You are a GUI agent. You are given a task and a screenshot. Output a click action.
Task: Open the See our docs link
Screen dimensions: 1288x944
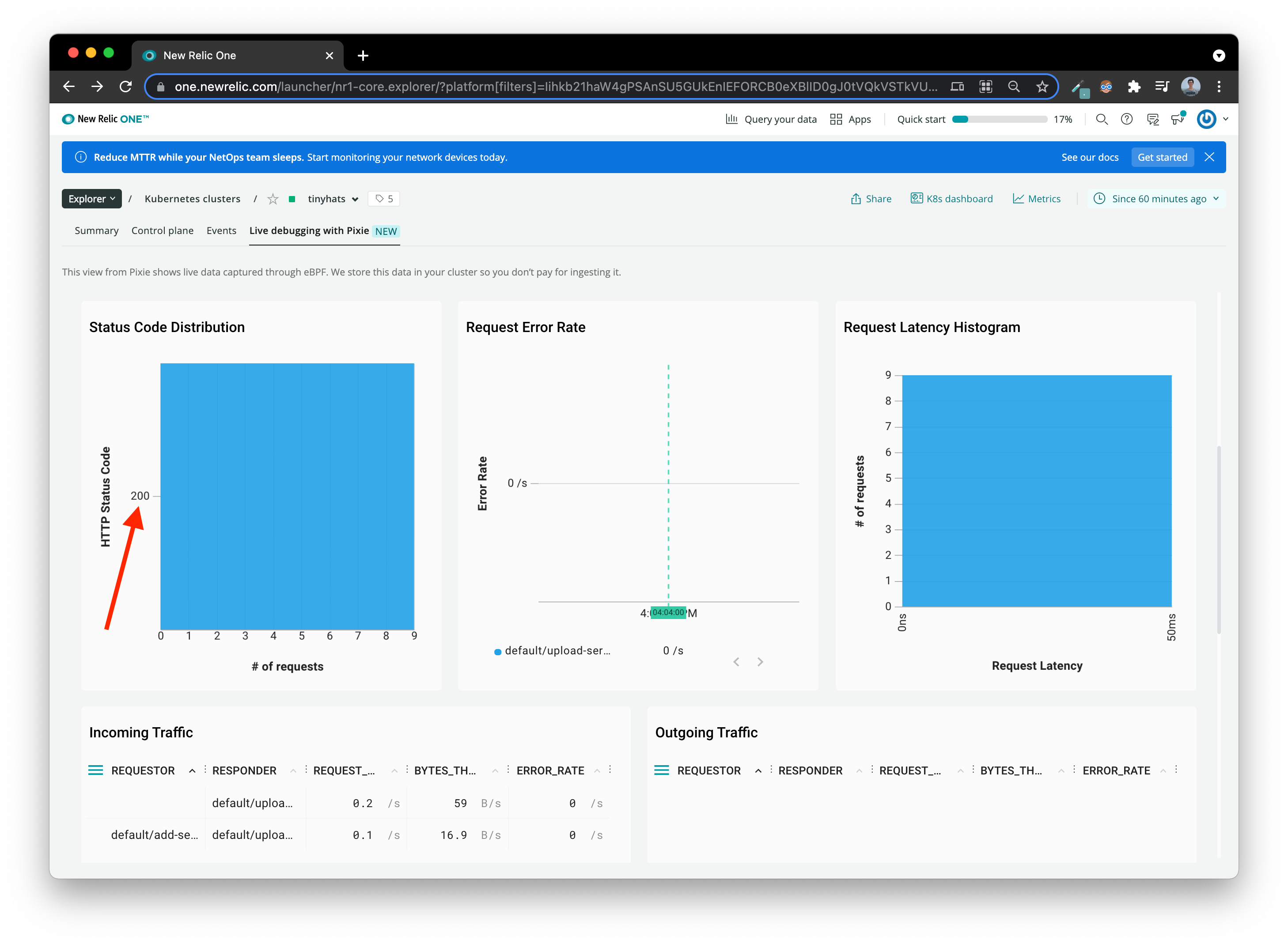click(1090, 157)
